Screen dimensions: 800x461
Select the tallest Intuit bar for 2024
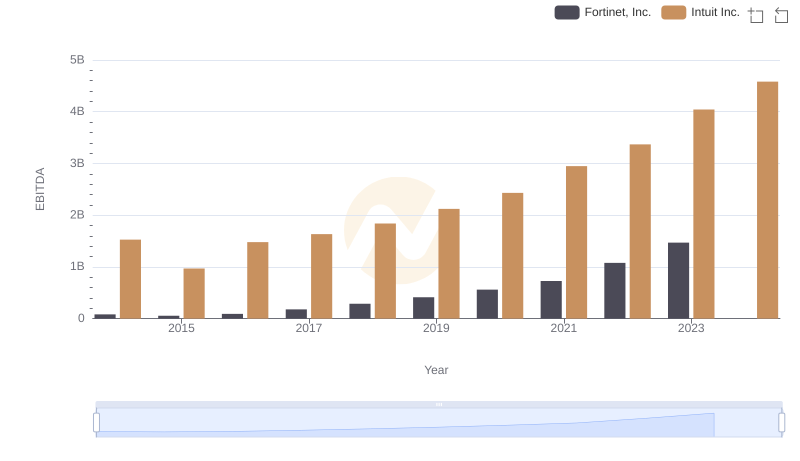coord(767,200)
